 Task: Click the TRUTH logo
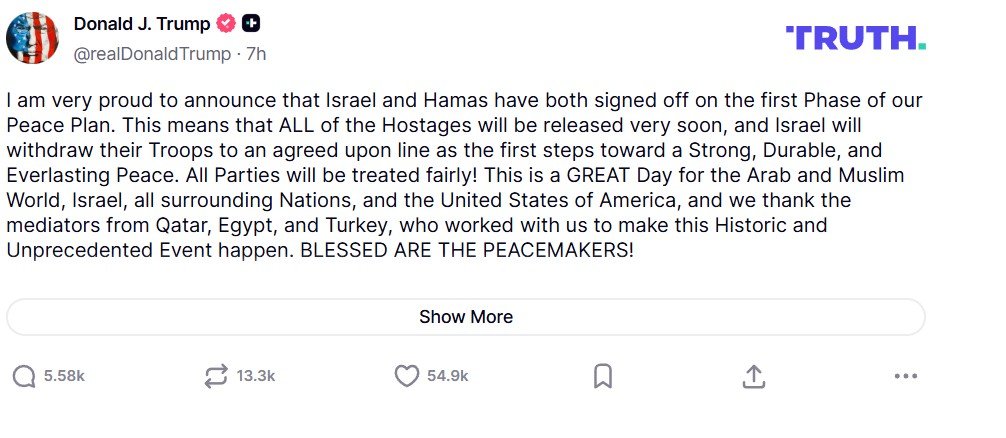pyautogui.click(x=856, y=39)
